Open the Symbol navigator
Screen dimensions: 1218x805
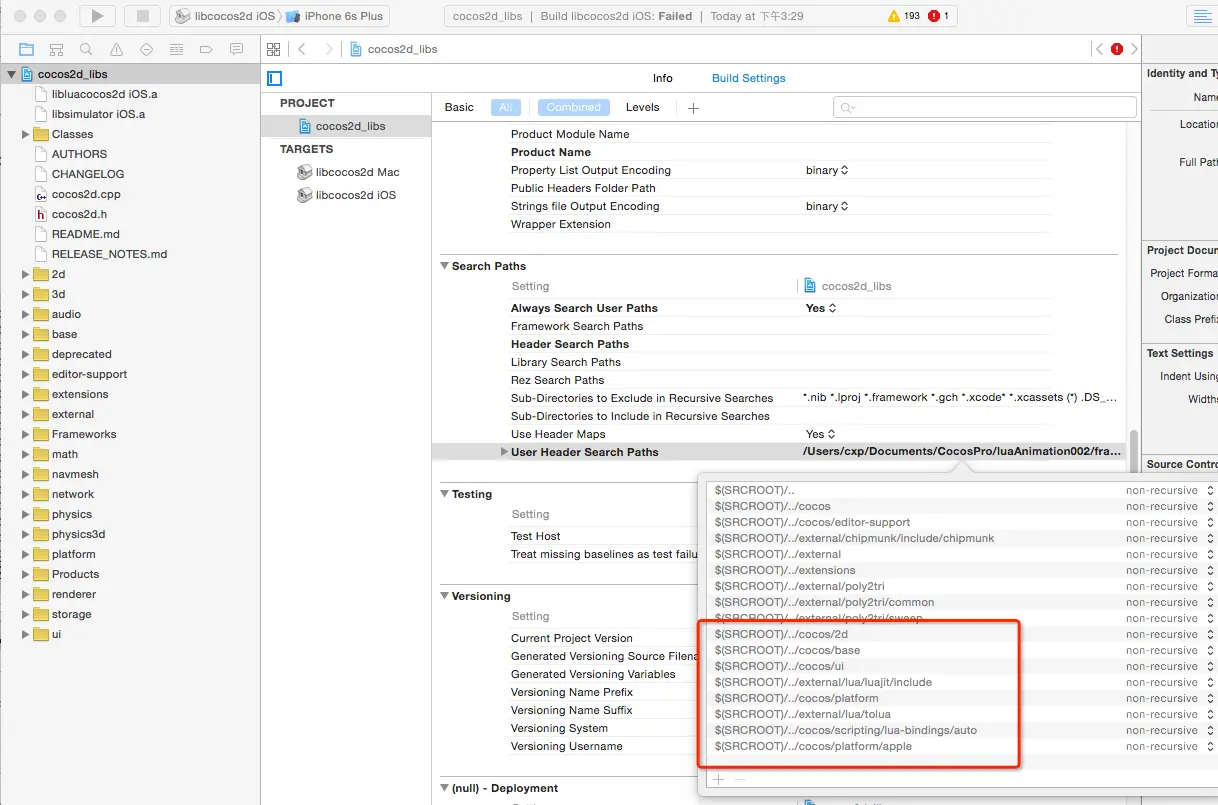click(56, 49)
